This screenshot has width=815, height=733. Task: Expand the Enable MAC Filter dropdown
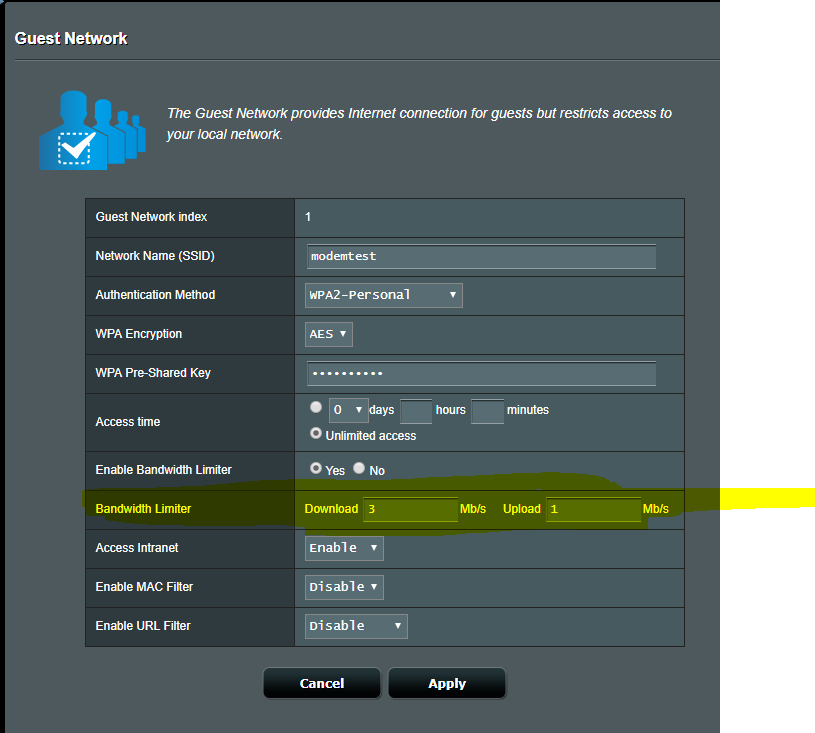[x=344, y=587]
